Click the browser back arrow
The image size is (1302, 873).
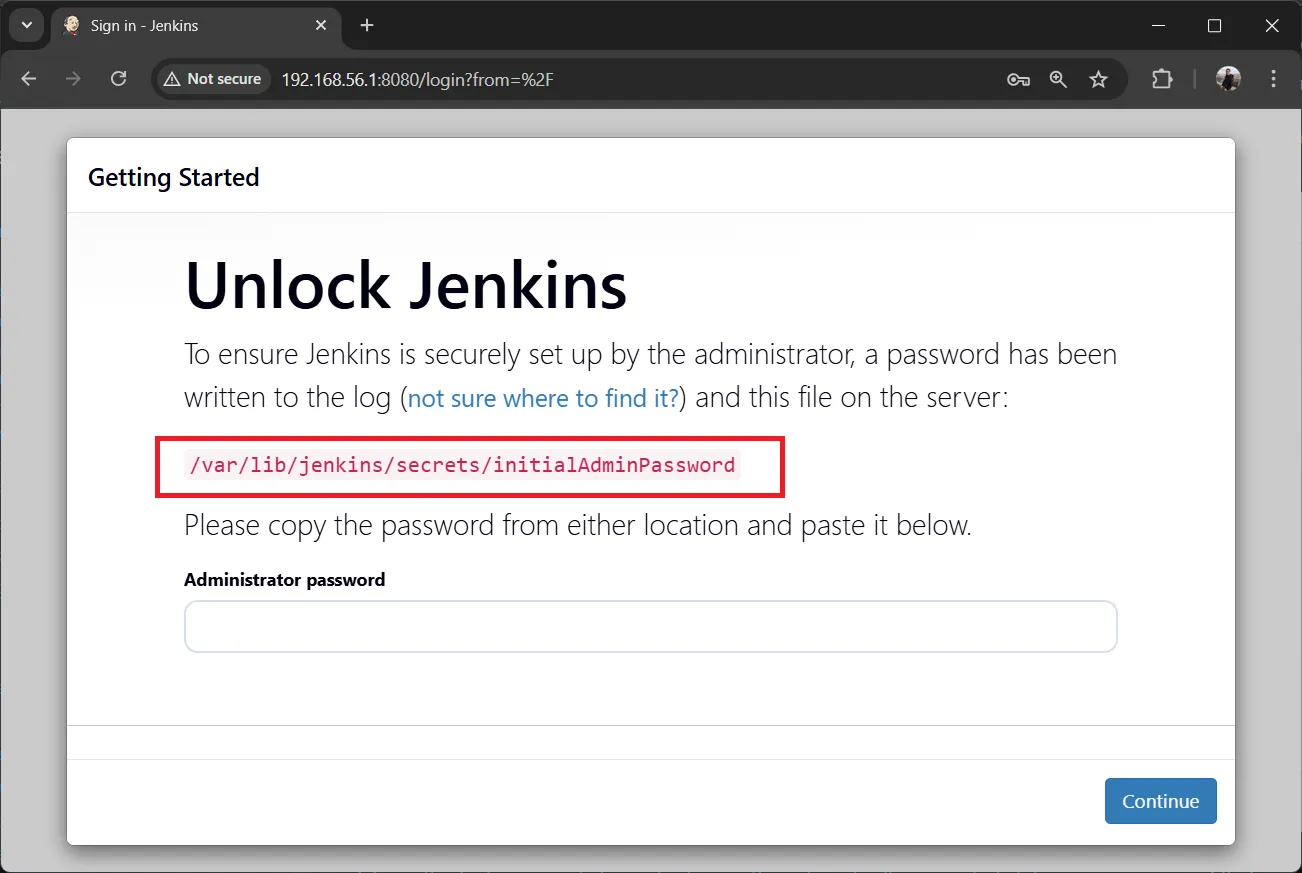(28, 78)
